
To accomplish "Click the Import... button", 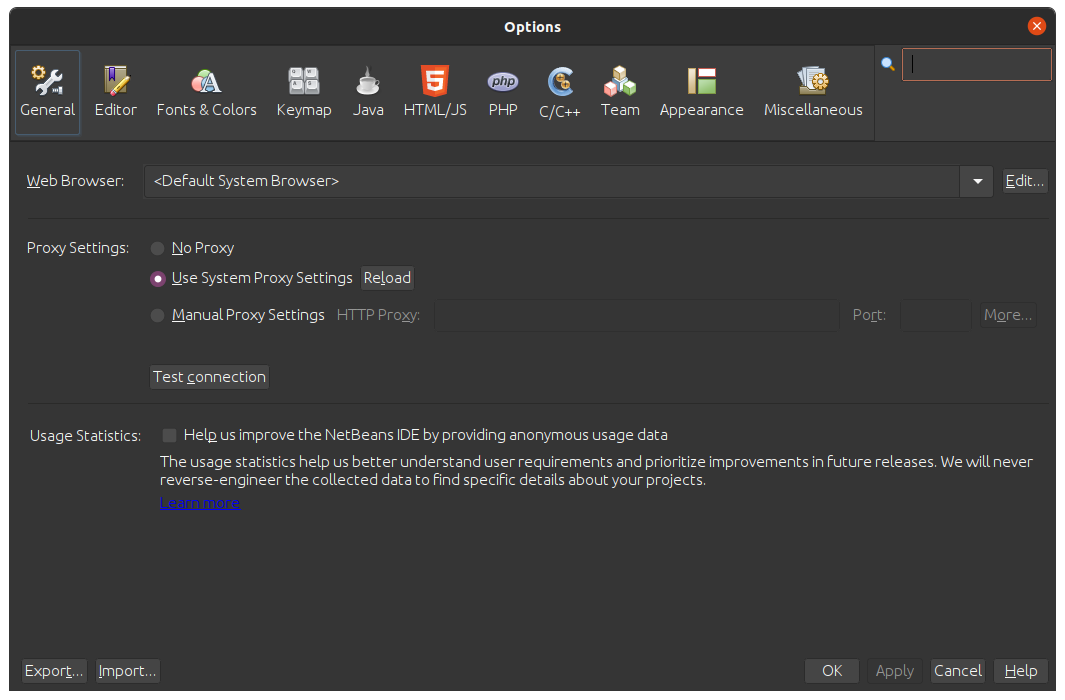I will (x=127, y=671).
